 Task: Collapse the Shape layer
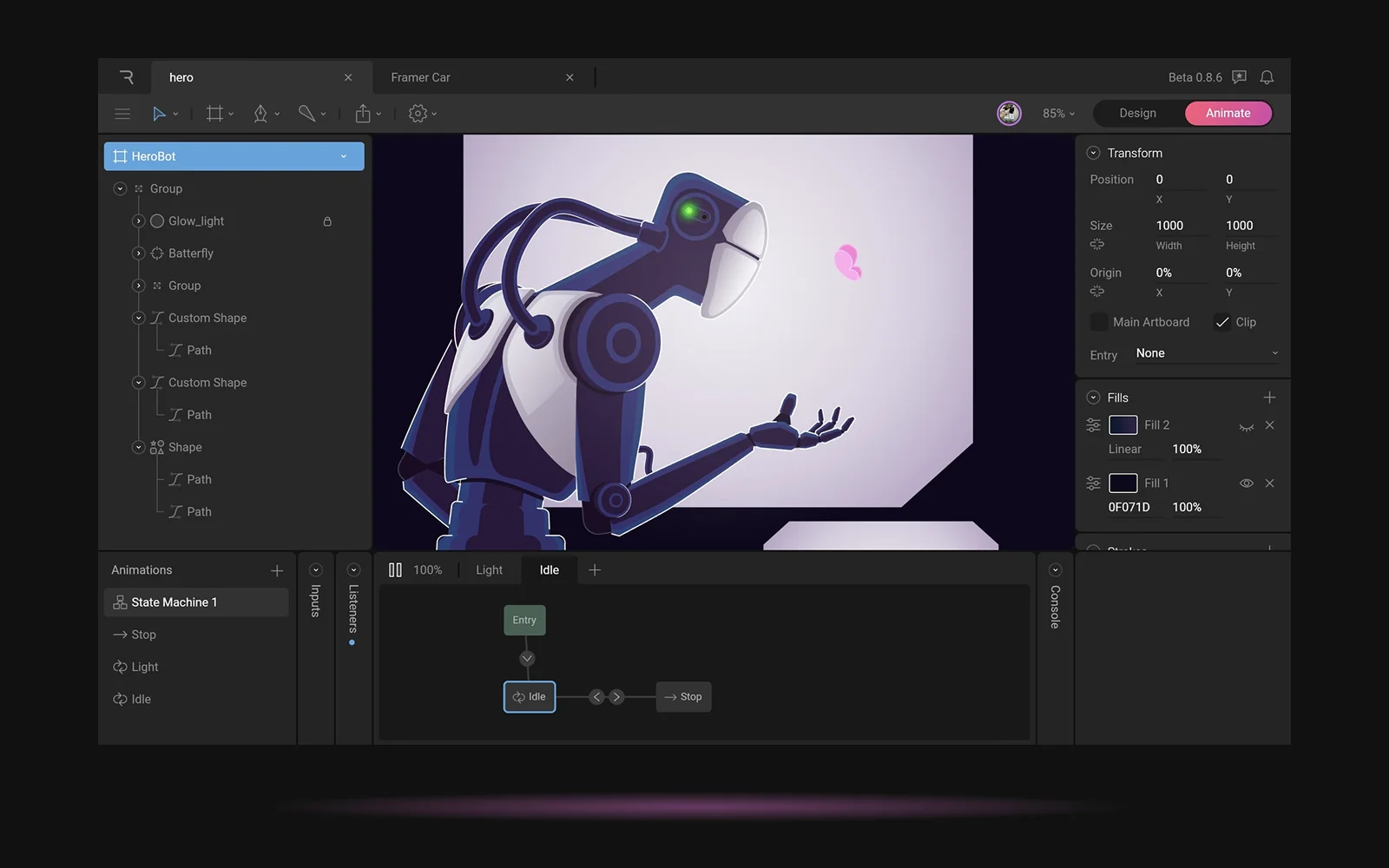138,448
